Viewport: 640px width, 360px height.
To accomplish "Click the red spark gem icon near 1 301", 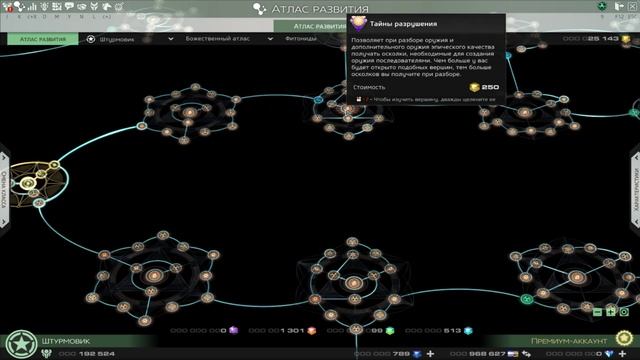I will 312,331.
